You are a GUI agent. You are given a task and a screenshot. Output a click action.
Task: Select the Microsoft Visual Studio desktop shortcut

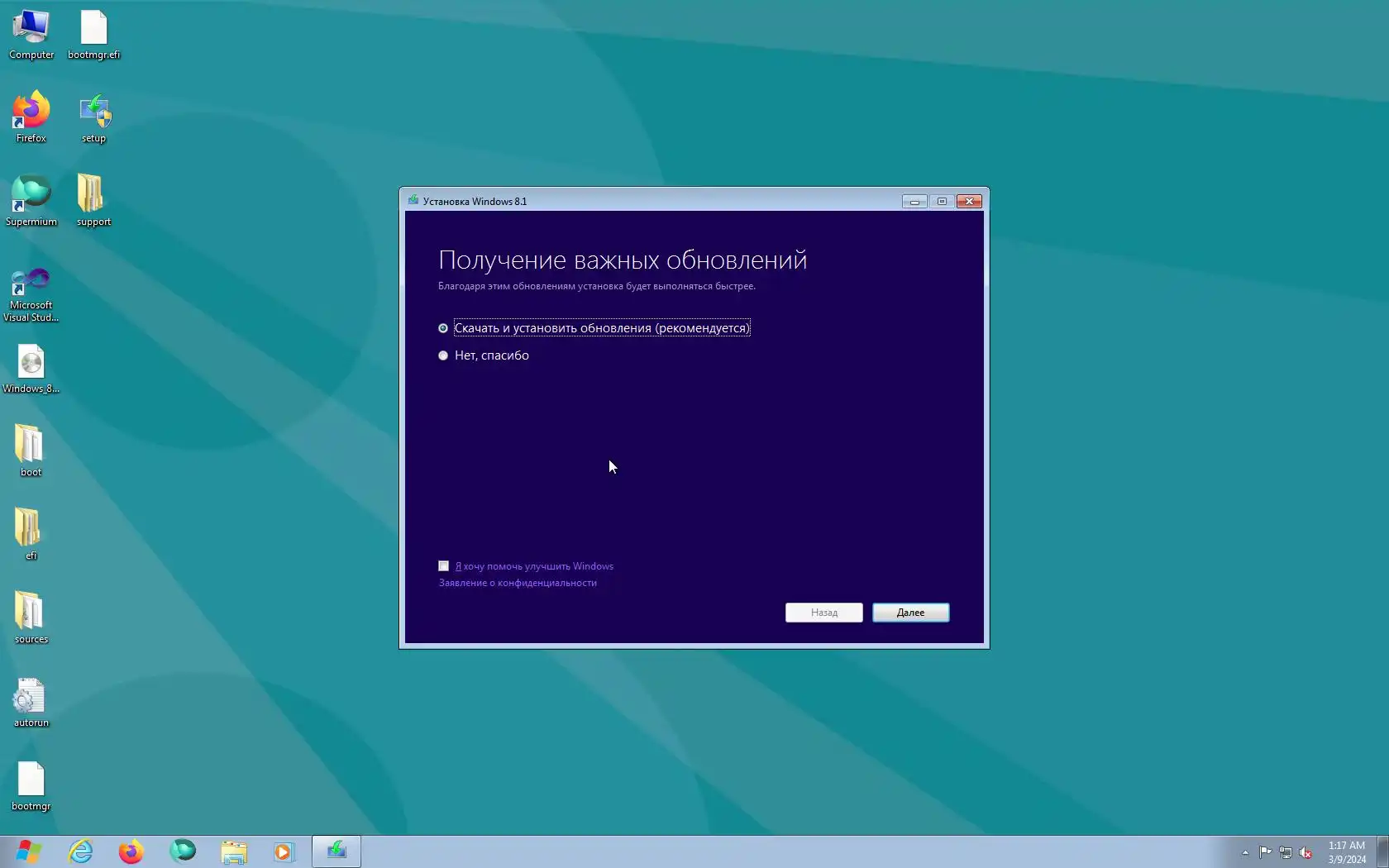31,294
